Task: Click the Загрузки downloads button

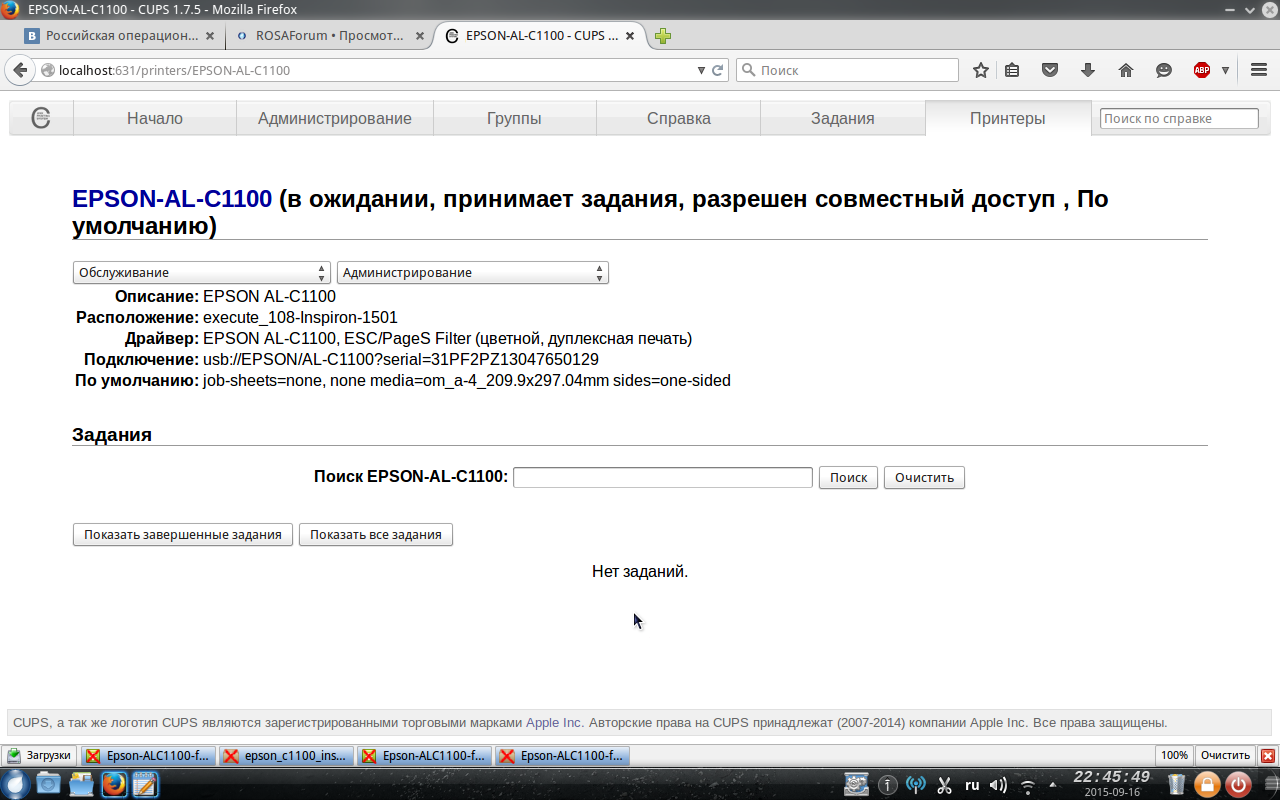Action: (x=40, y=756)
